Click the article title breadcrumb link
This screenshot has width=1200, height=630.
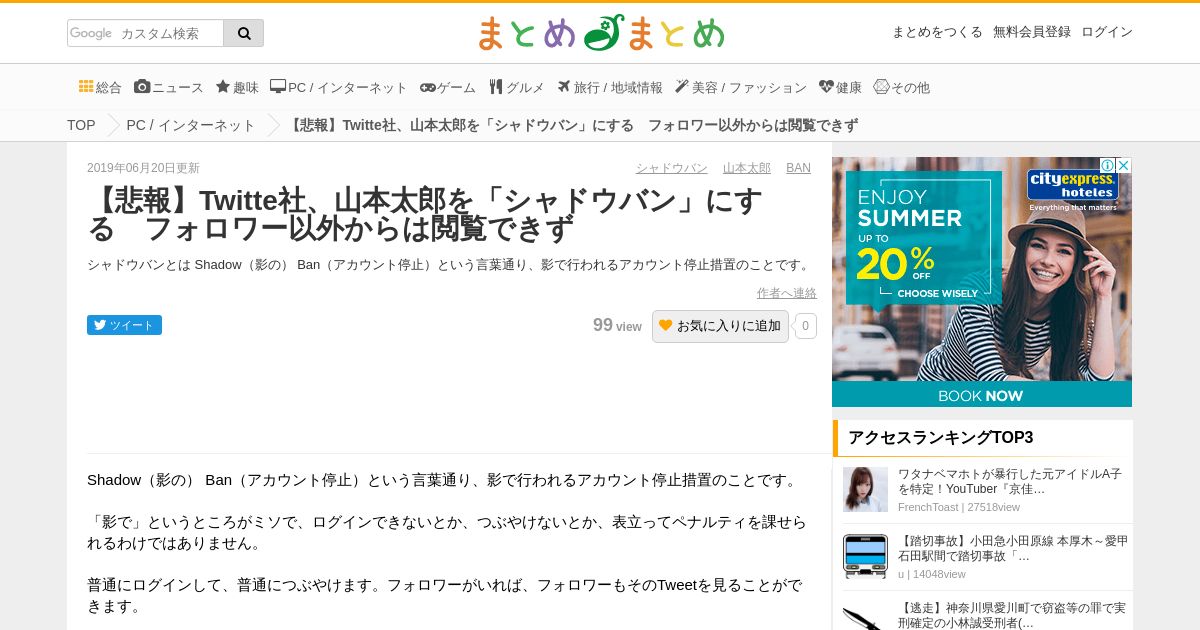(x=573, y=125)
